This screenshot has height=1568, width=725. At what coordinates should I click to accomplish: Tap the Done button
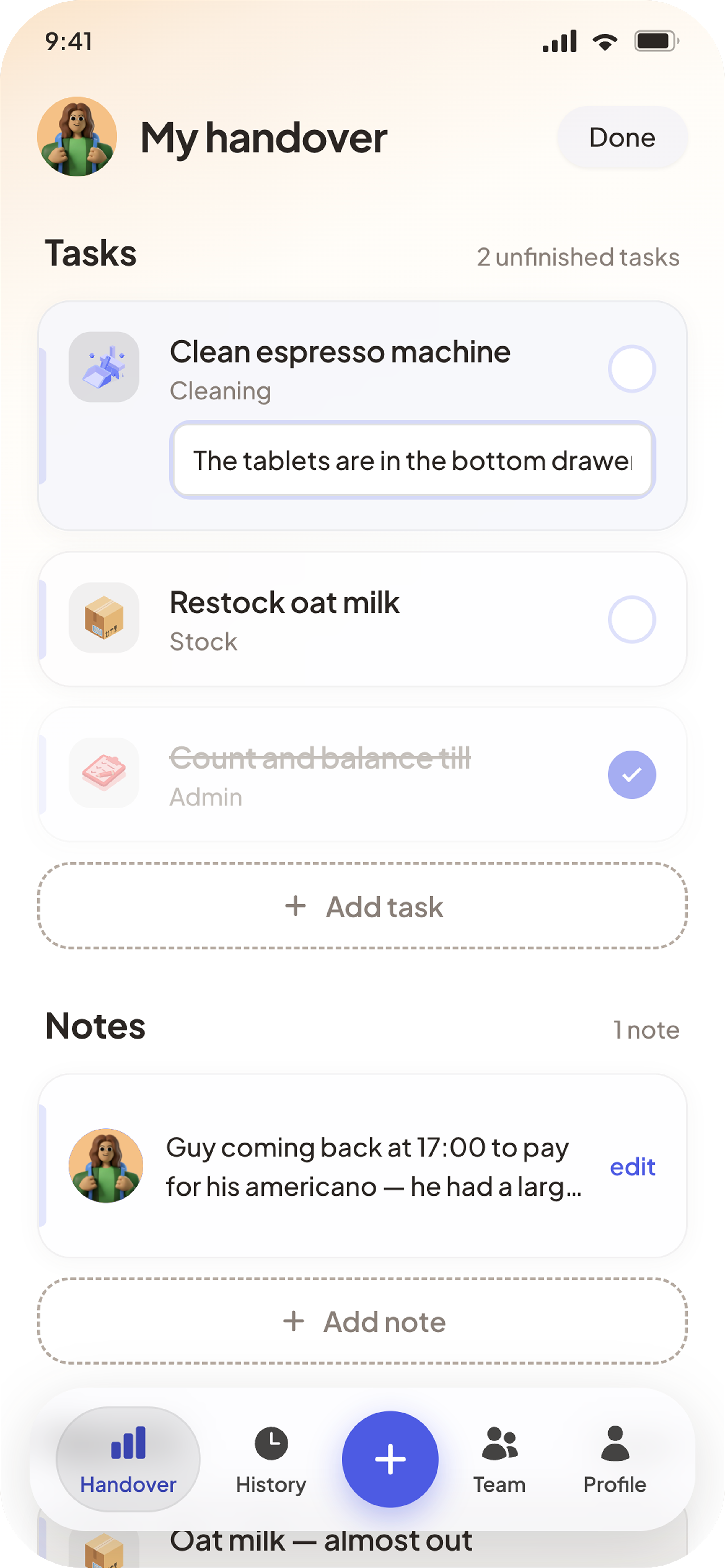pyautogui.click(x=622, y=137)
